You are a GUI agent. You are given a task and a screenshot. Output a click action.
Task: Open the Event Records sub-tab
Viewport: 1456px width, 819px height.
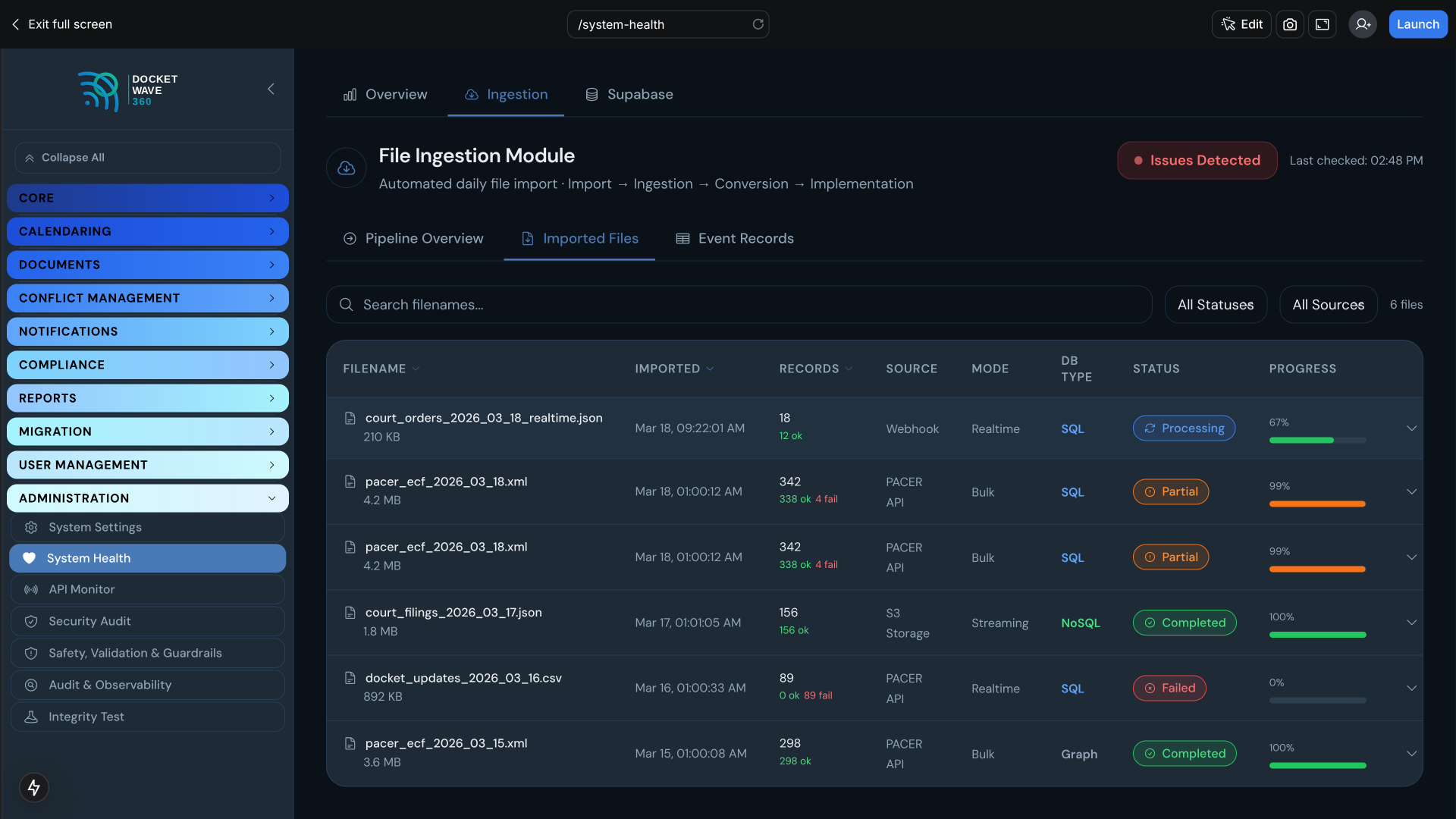pyautogui.click(x=735, y=238)
